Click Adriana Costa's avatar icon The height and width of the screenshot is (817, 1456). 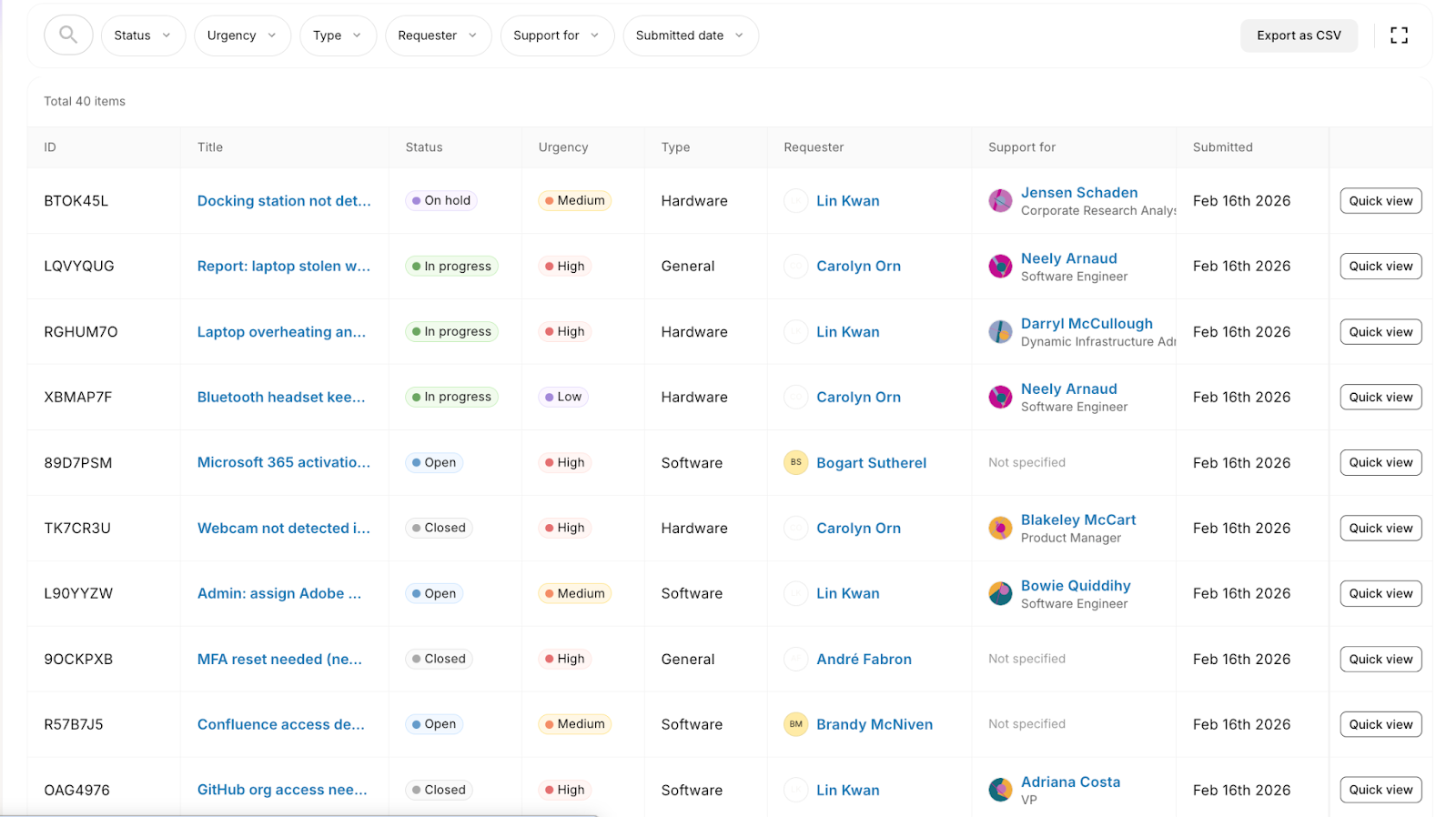(x=1000, y=790)
